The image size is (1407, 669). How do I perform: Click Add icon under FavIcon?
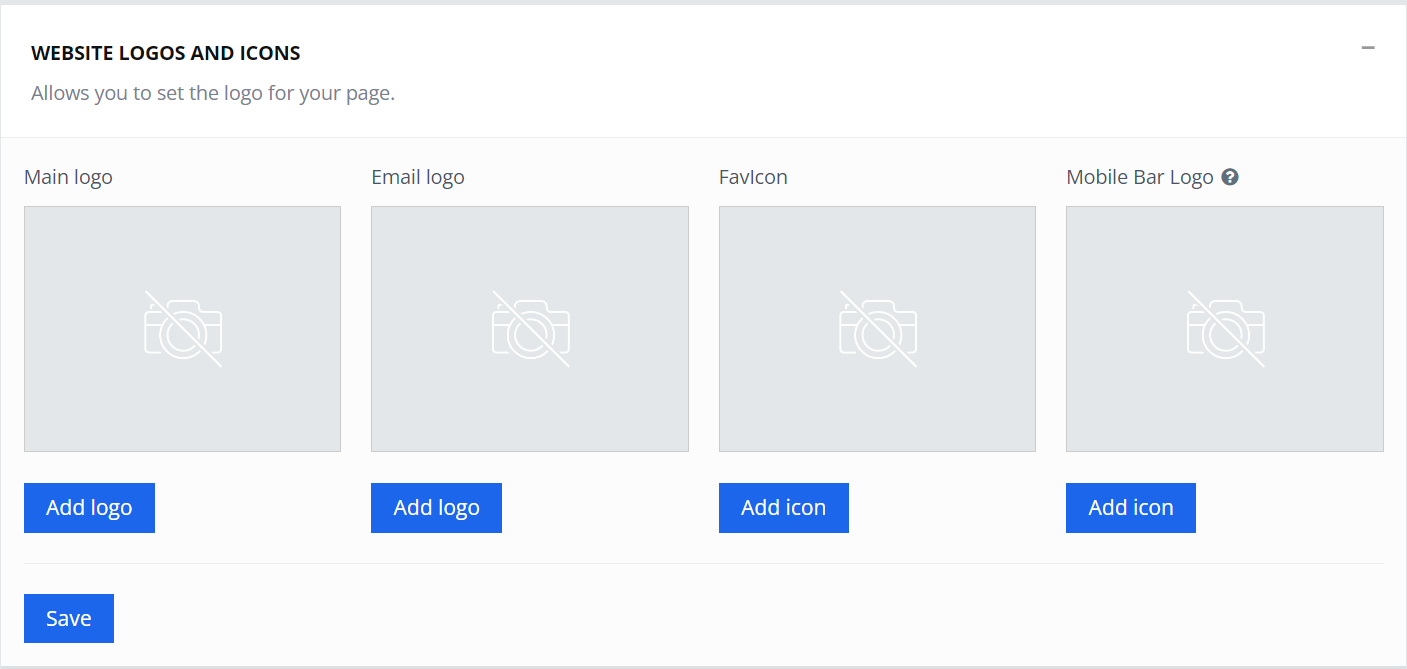[x=784, y=508]
